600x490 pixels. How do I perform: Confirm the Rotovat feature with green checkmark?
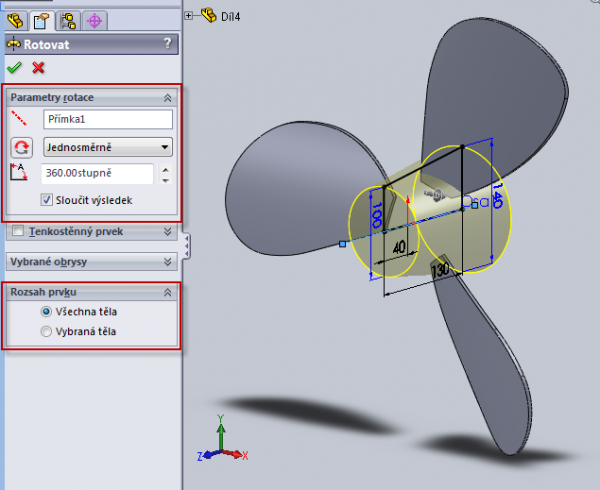coord(14,68)
